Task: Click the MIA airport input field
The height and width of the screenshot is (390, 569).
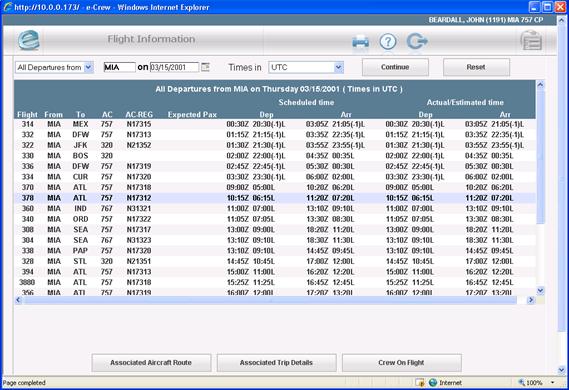Action: (x=119, y=67)
